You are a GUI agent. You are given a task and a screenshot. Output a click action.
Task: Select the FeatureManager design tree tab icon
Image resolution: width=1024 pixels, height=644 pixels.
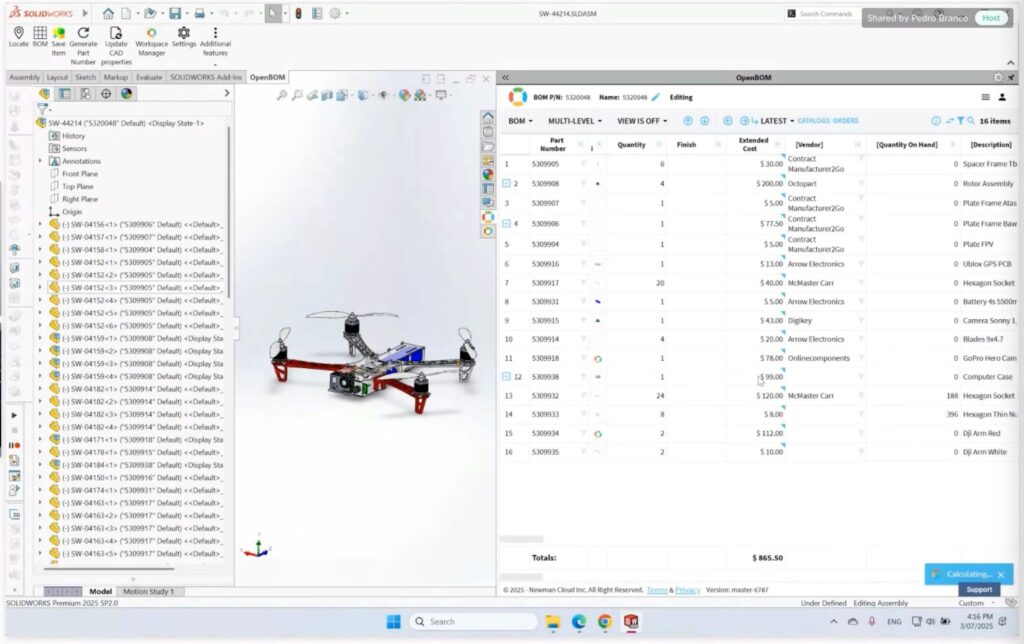(44, 93)
